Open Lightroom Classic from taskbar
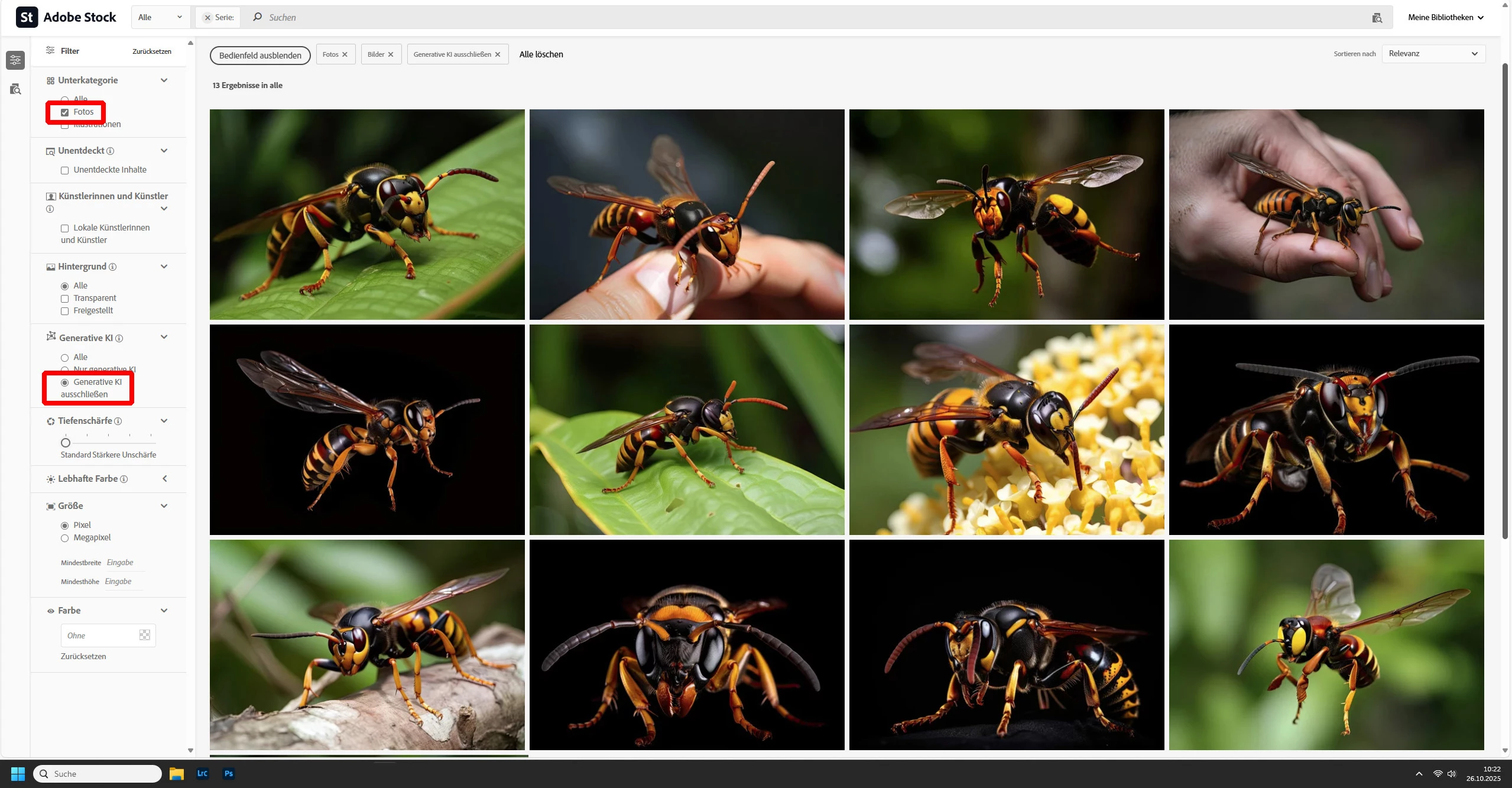This screenshot has height=788, width=1512. 202,773
